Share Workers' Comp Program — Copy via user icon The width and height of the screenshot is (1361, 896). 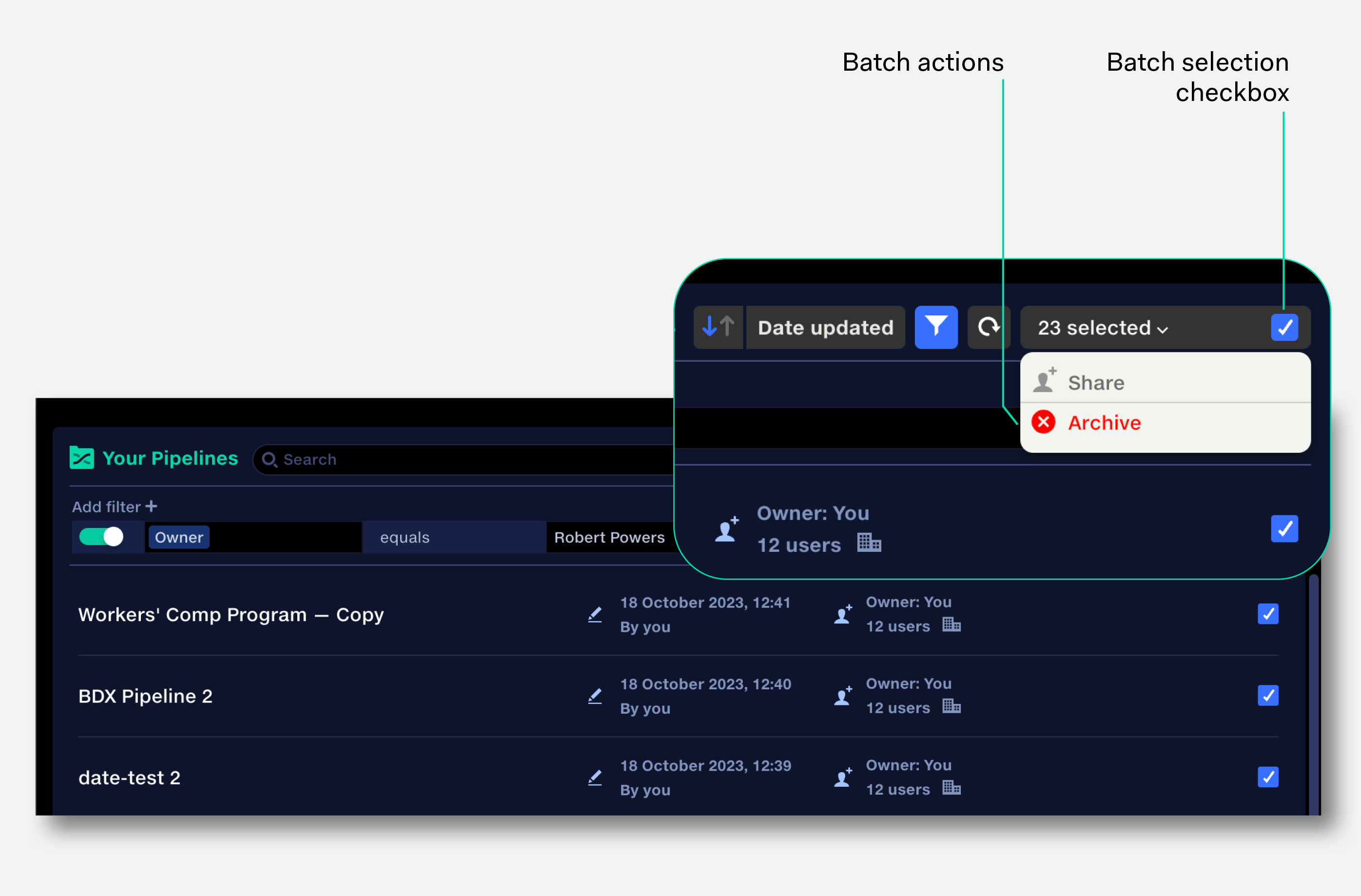[x=843, y=615]
